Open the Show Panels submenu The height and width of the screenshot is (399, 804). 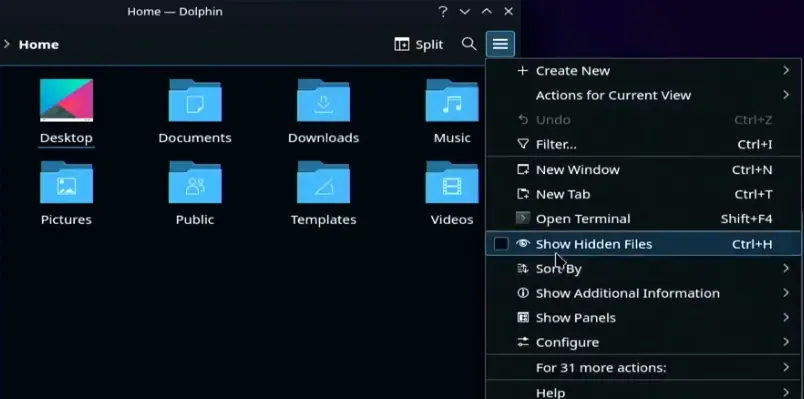click(644, 318)
